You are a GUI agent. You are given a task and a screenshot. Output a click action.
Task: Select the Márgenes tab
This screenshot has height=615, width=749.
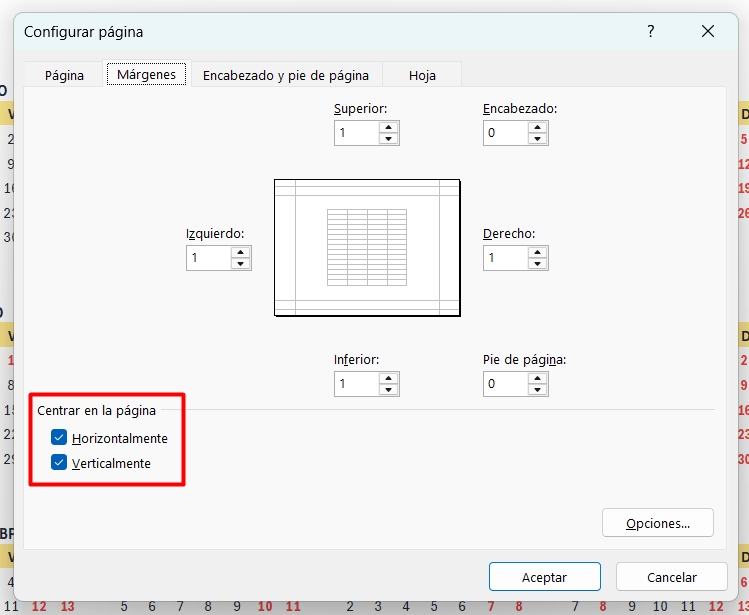[146, 75]
